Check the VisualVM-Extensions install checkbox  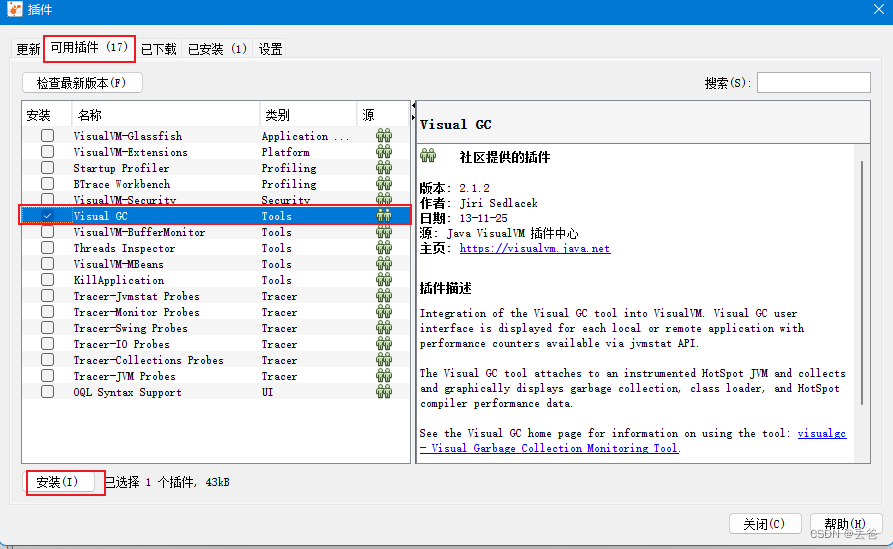[x=47, y=151]
